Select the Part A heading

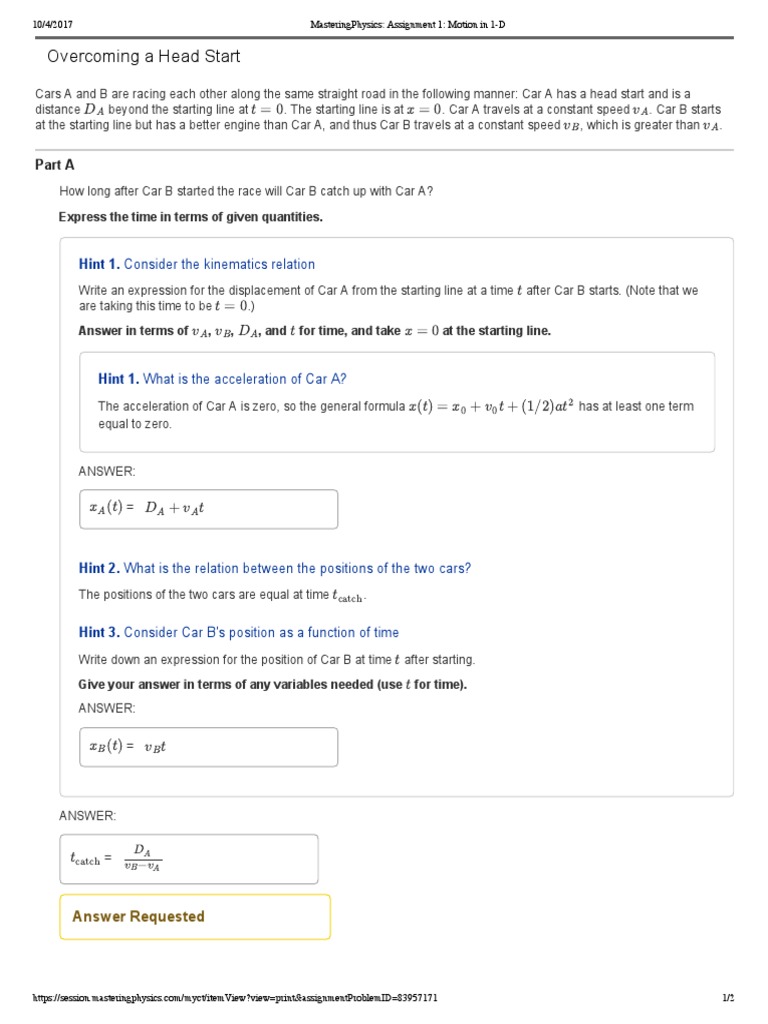55,165
